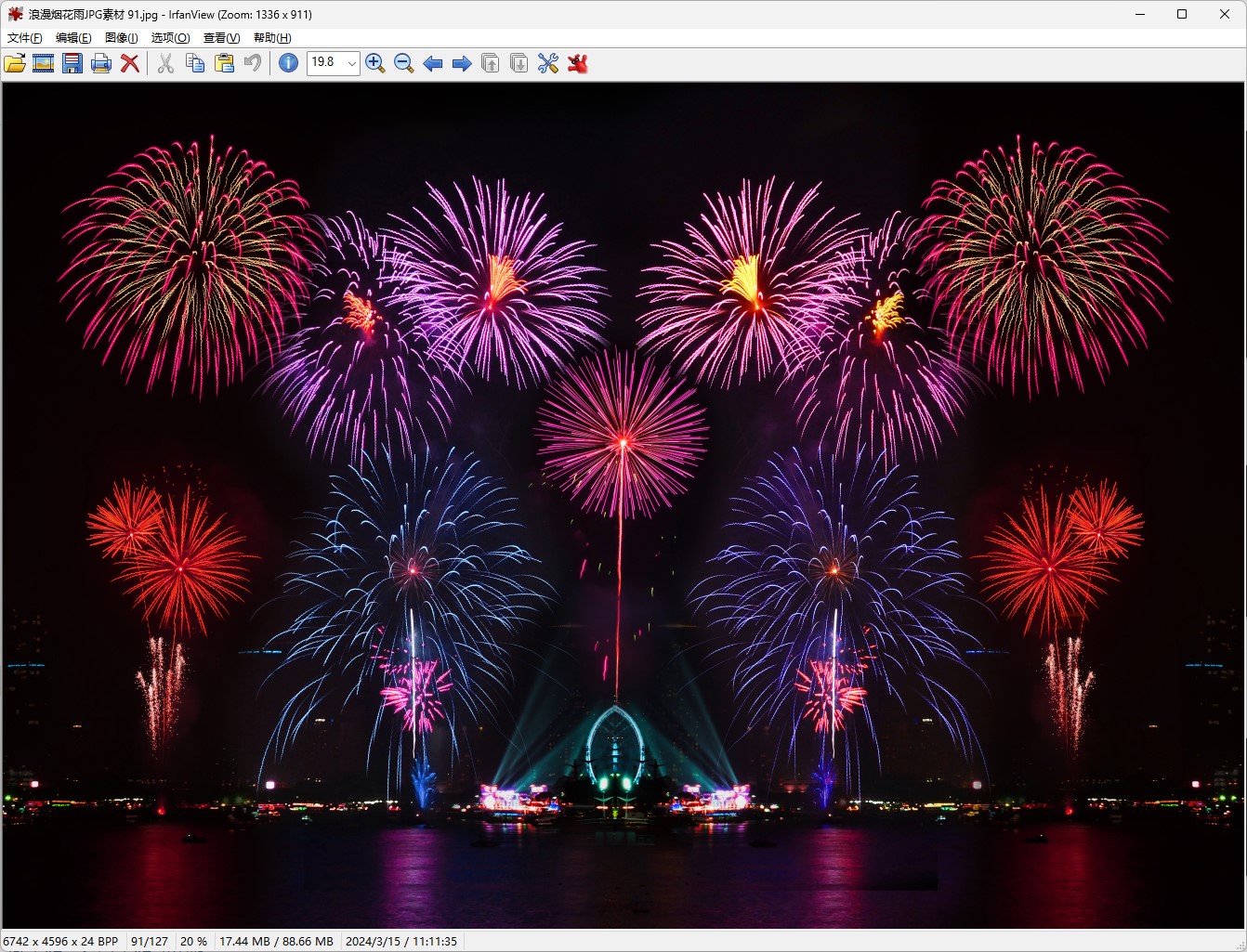The width and height of the screenshot is (1247, 952).
Task: Open settings with wrench tools icon
Action: 548,63
